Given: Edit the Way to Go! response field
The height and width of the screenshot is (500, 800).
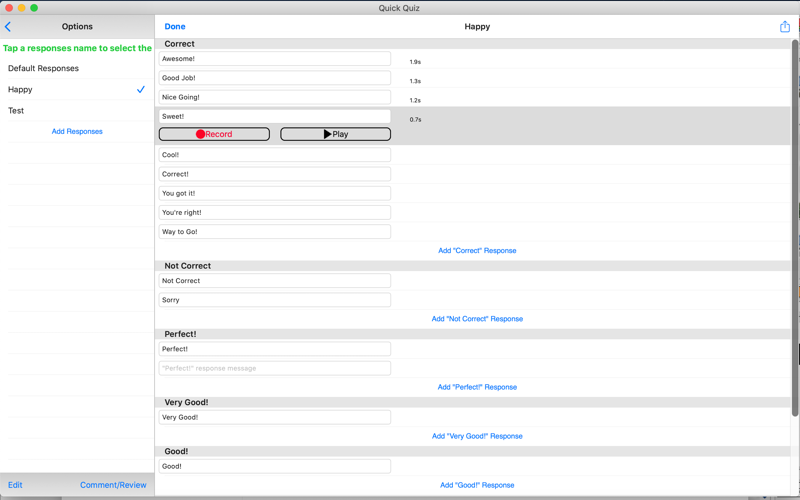Looking at the screenshot, I should coord(274,232).
